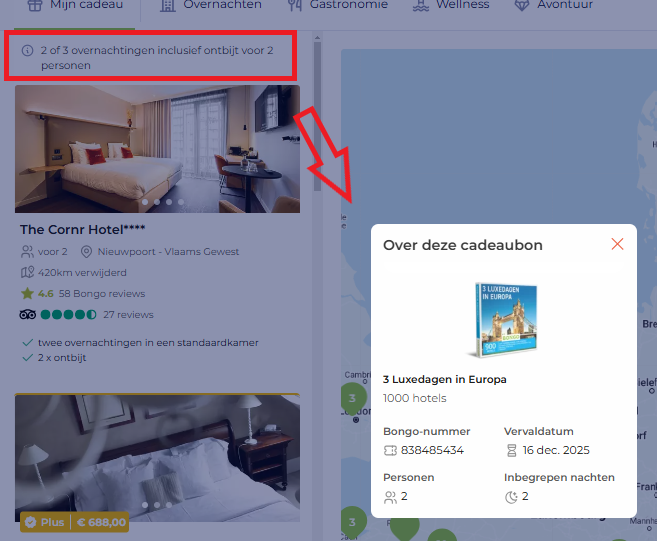
Task: Select the Wellness tab
Action: point(451,5)
